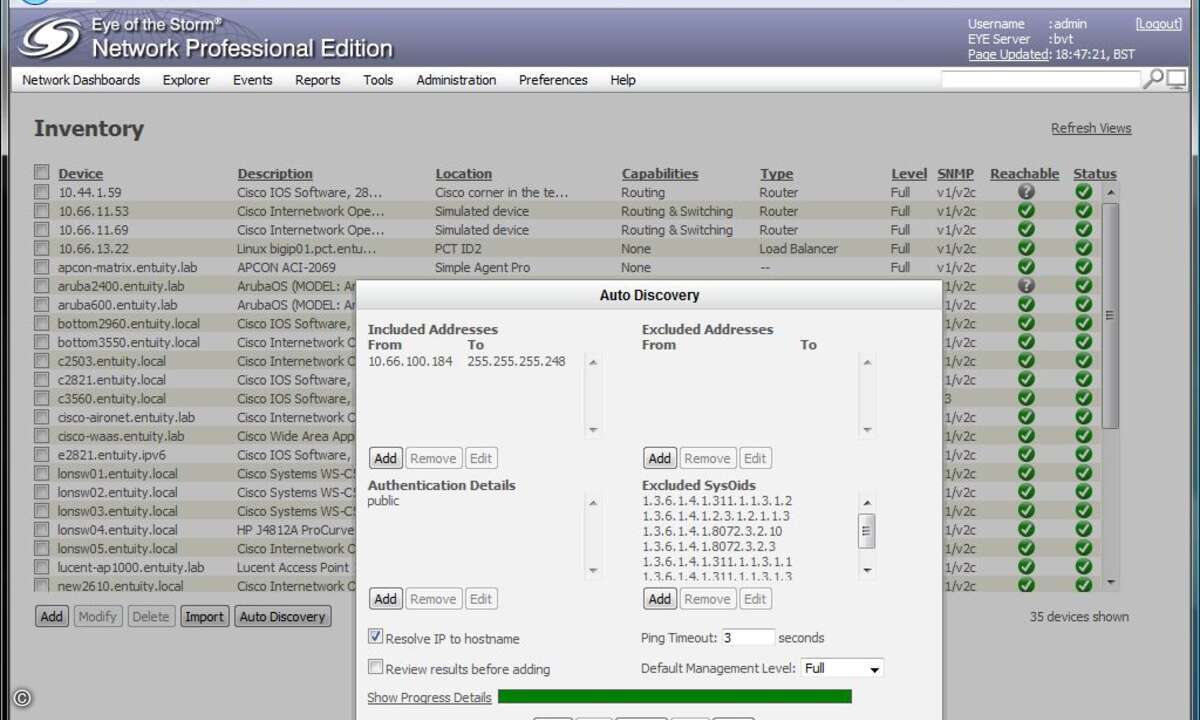Click the Import button

click(x=204, y=617)
